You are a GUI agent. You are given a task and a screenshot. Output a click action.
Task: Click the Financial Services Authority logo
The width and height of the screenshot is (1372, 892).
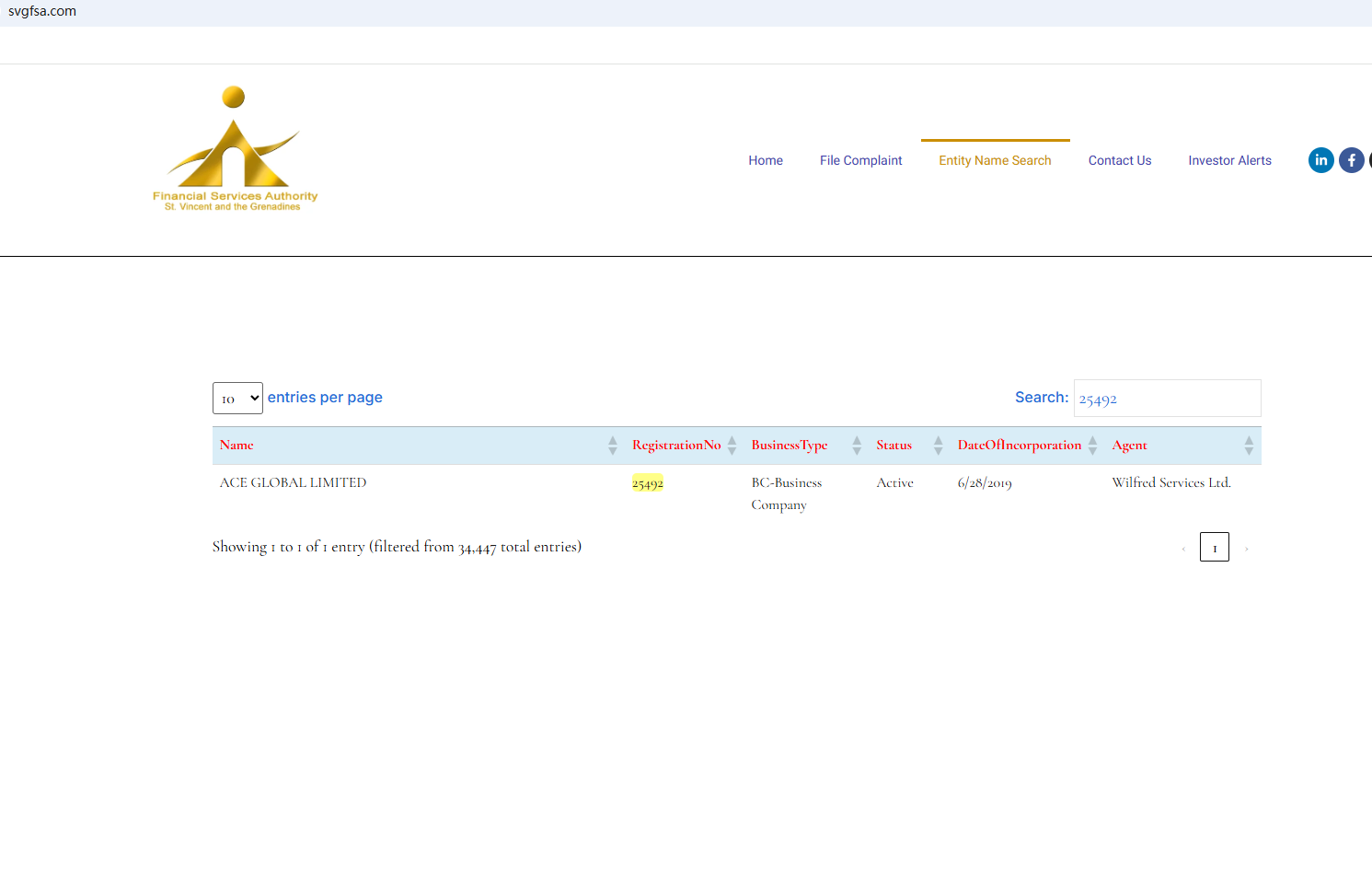pos(235,149)
